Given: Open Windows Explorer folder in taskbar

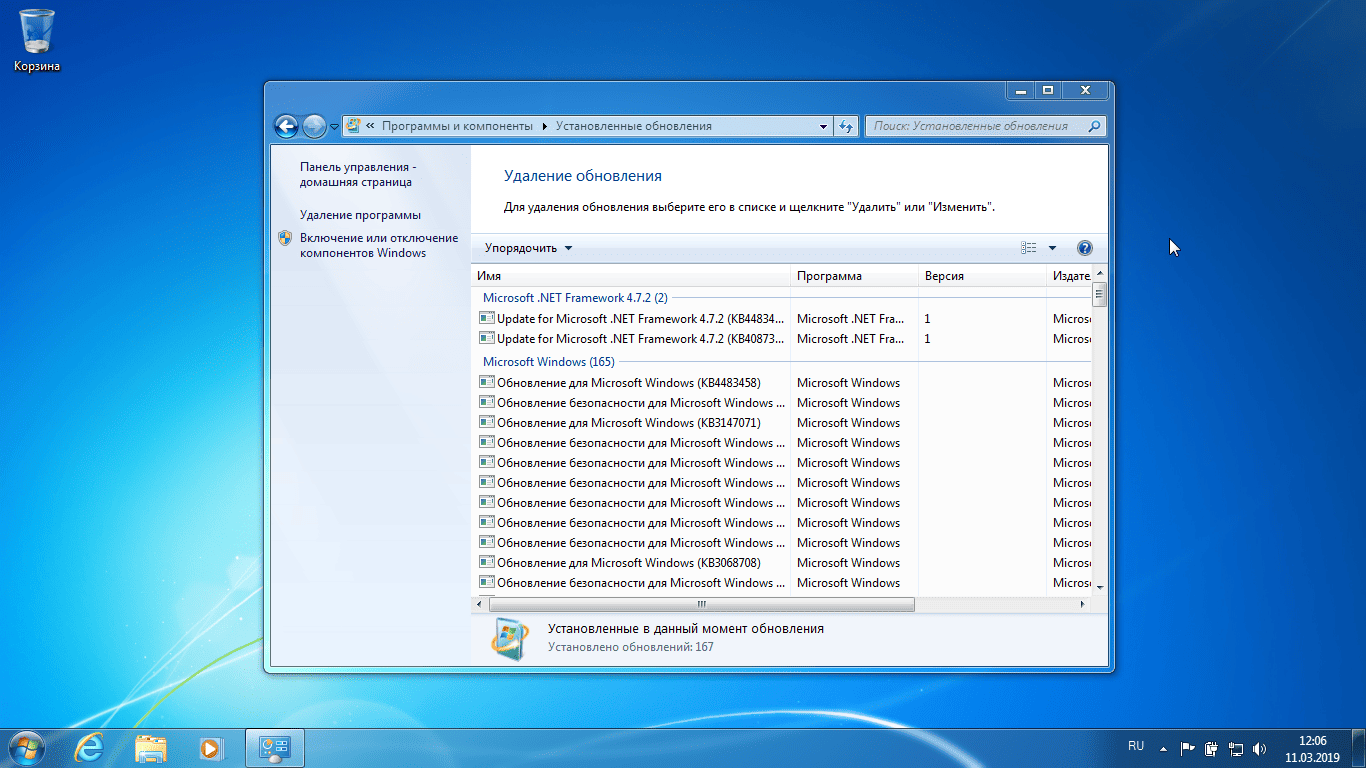Looking at the screenshot, I should pyautogui.click(x=151, y=747).
